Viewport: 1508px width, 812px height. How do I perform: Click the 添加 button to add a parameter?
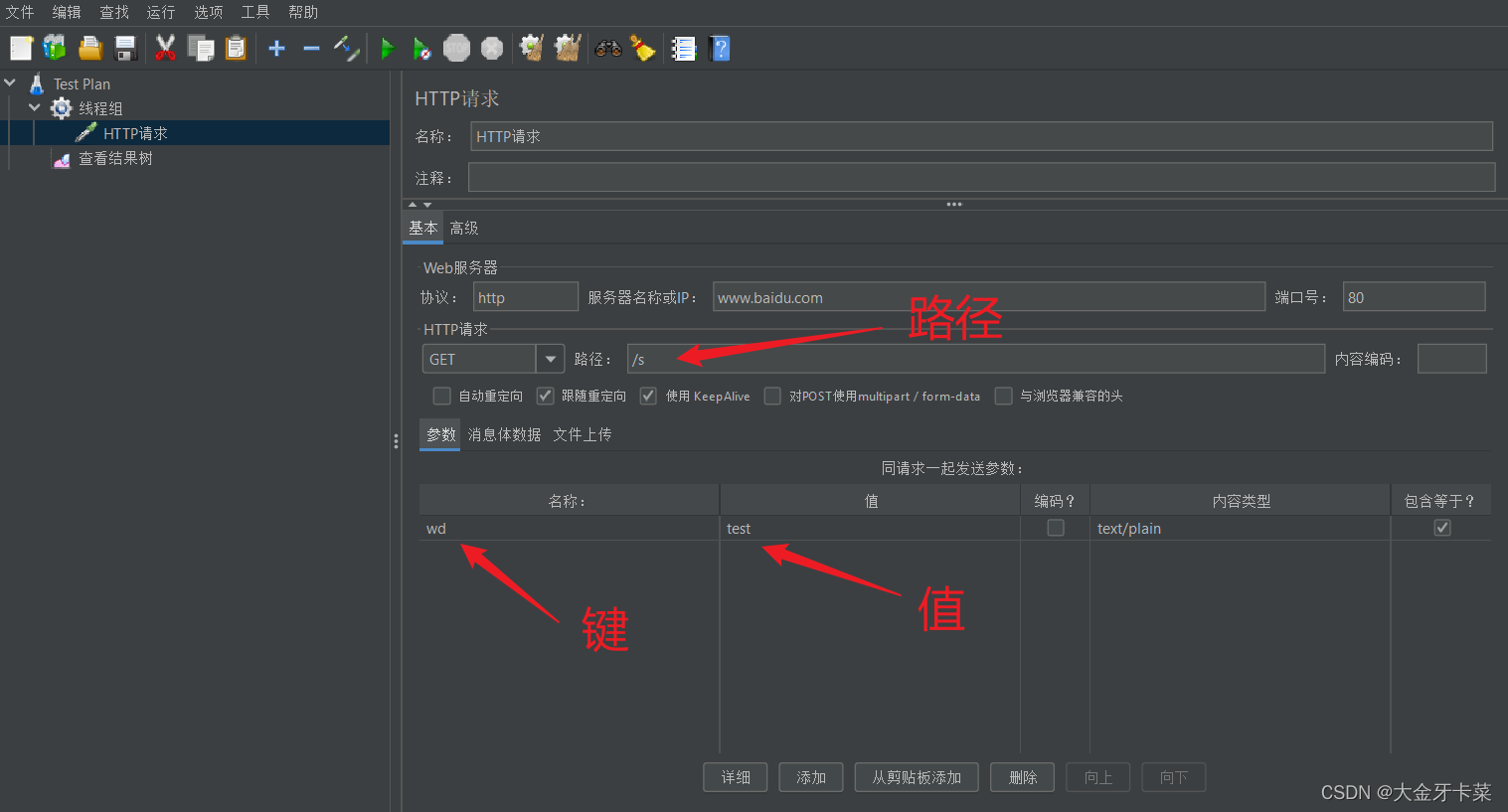811,777
